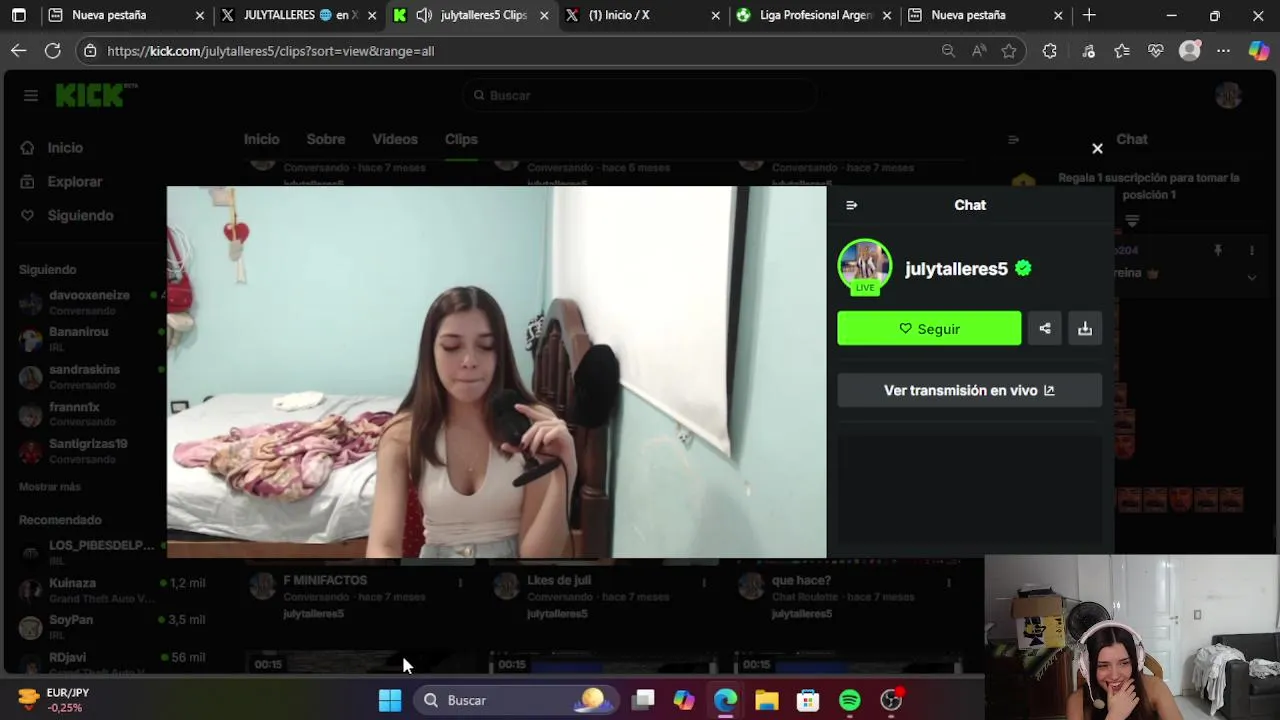Screen dimensions: 1280x720
Task: Click the pin icon in background chat
Action: [1217, 251]
